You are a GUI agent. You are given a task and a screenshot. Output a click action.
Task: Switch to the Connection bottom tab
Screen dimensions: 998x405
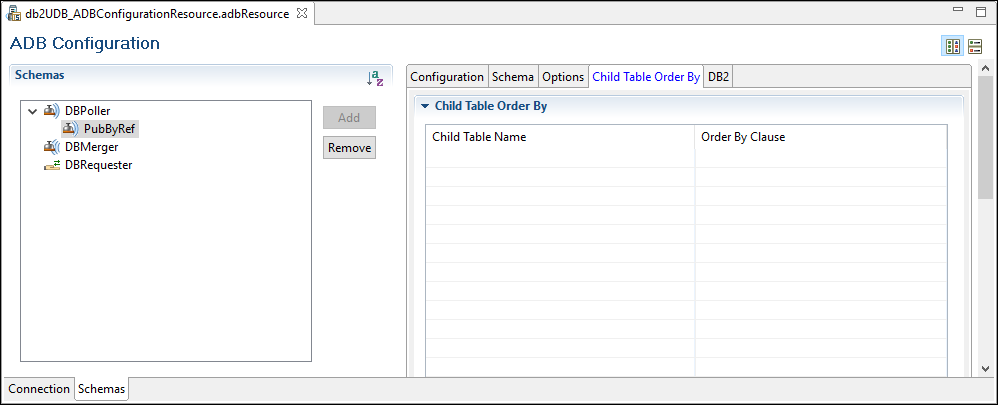[40, 389]
